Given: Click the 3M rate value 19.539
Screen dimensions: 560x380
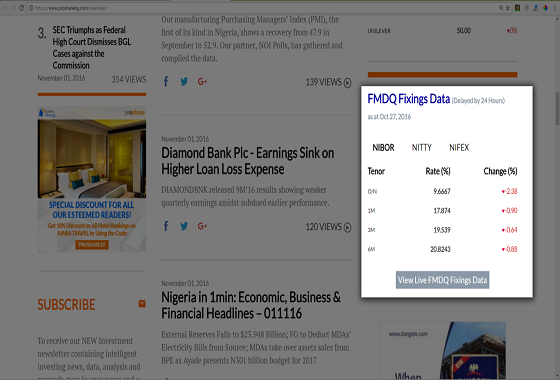Looking at the screenshot, I should (442, 230).
